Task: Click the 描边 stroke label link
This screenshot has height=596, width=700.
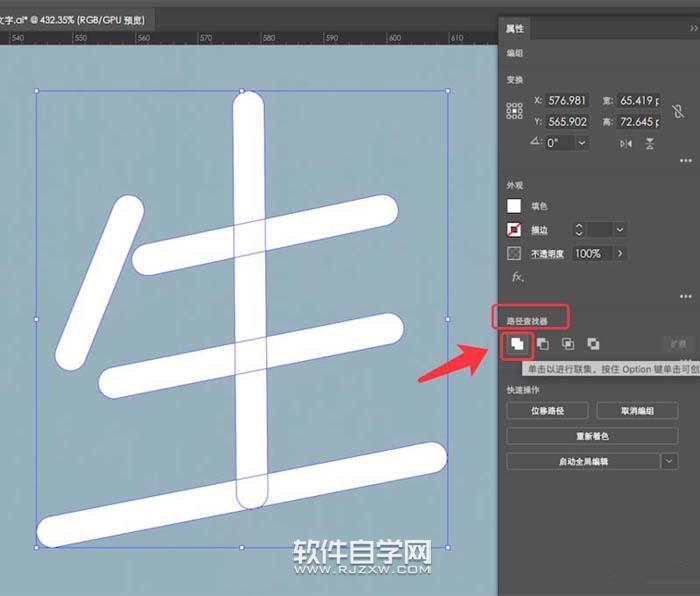Action: (x=539, y=230)
